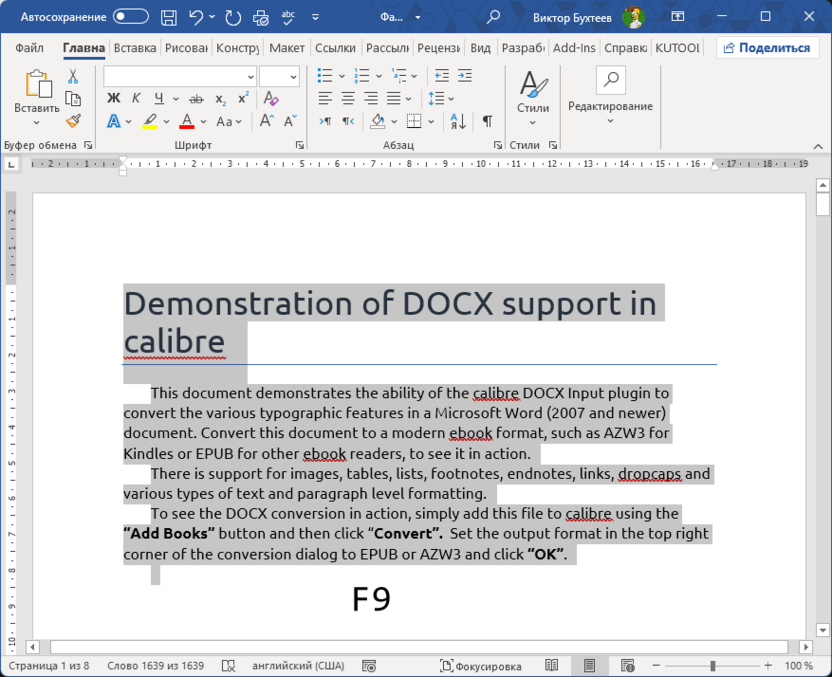Show paragraph marks with the ¶ icon
Image resolution: width=832 pixels, height=677 pixels.
[486, 121]
